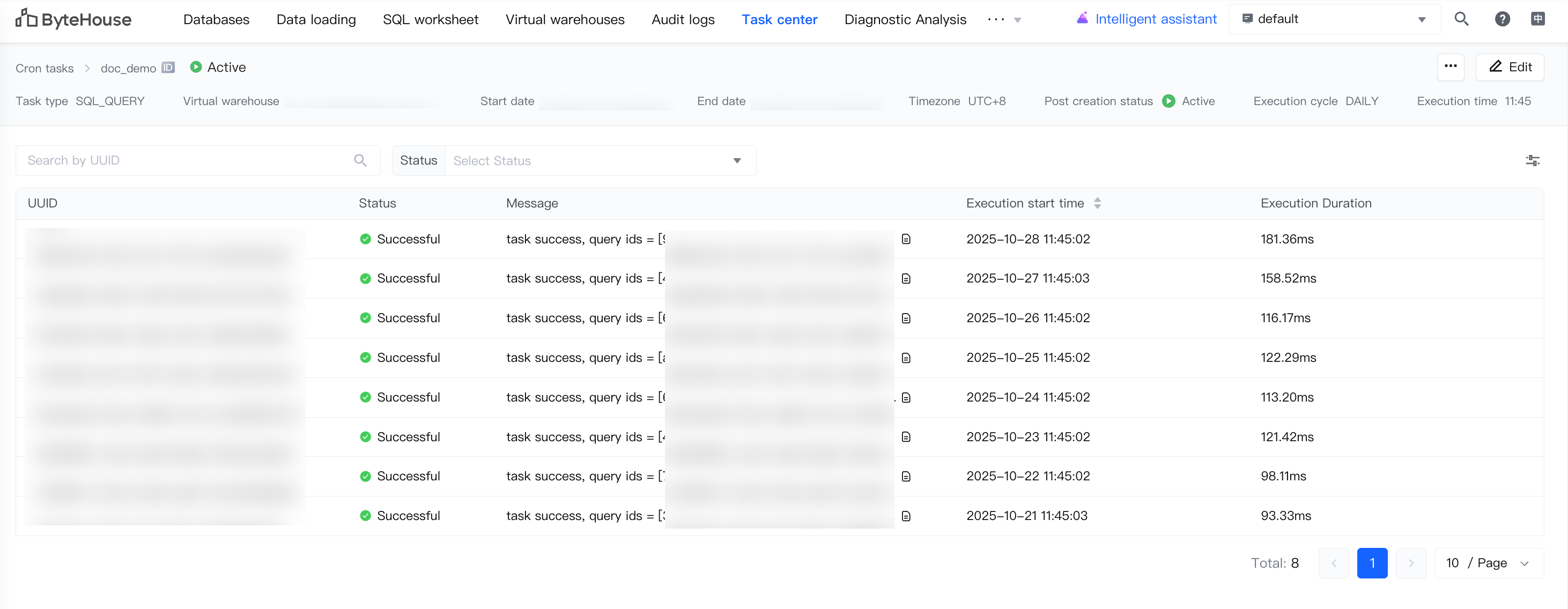
Task: Click the Search by UUID field
Action: point(183,161)
